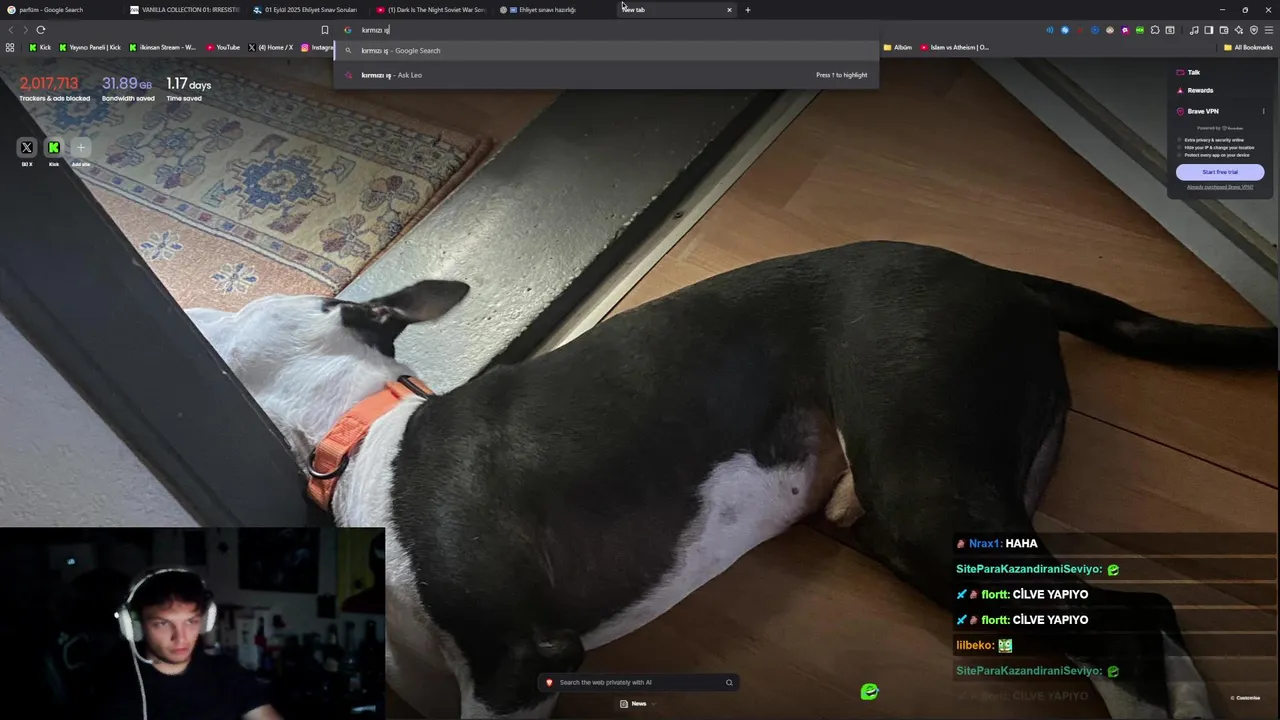The width and height of the screenshot is (1280, 720).
Task: Open the ikinsan Stream bookmark
Action: click(x=162, y=47)
